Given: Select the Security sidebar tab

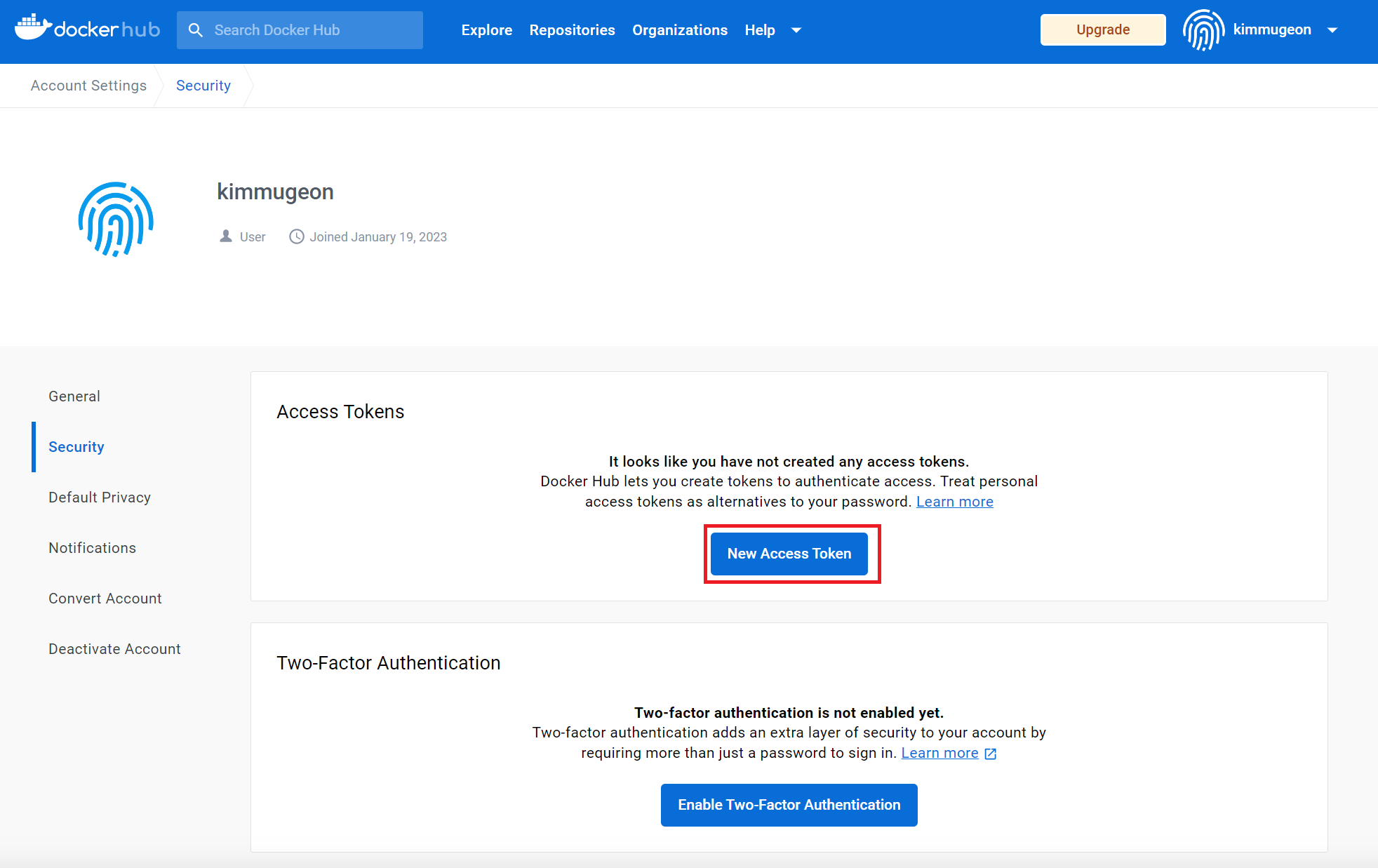Looking at the screenshot, I should [76, 447].
